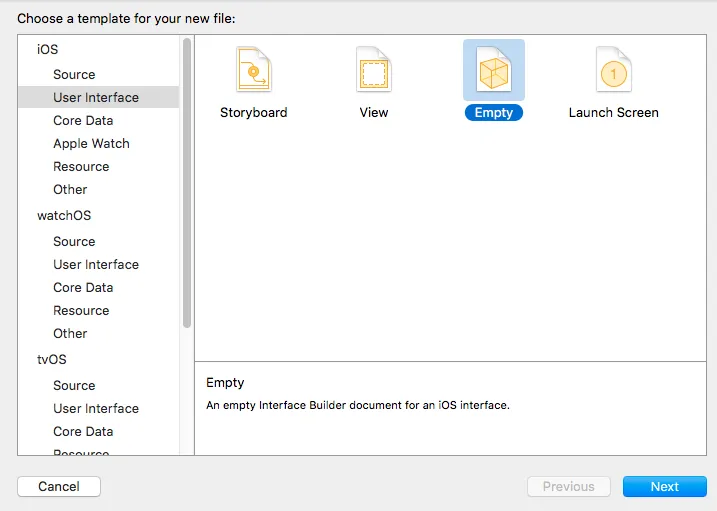
Task: Select User Interface under tvOS
Action: tap(96, 408)
